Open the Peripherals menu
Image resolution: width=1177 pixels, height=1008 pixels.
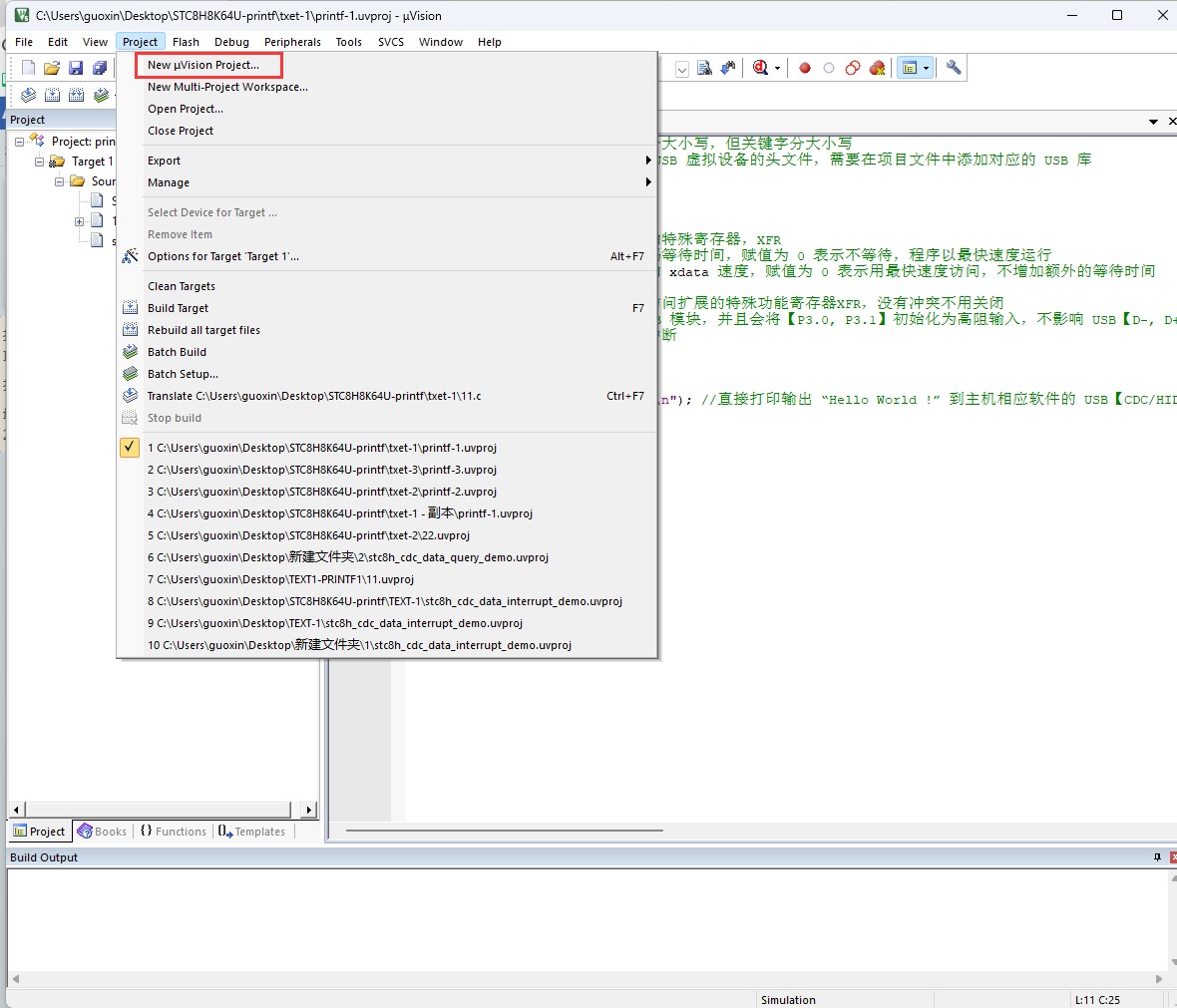coord(292,42)
